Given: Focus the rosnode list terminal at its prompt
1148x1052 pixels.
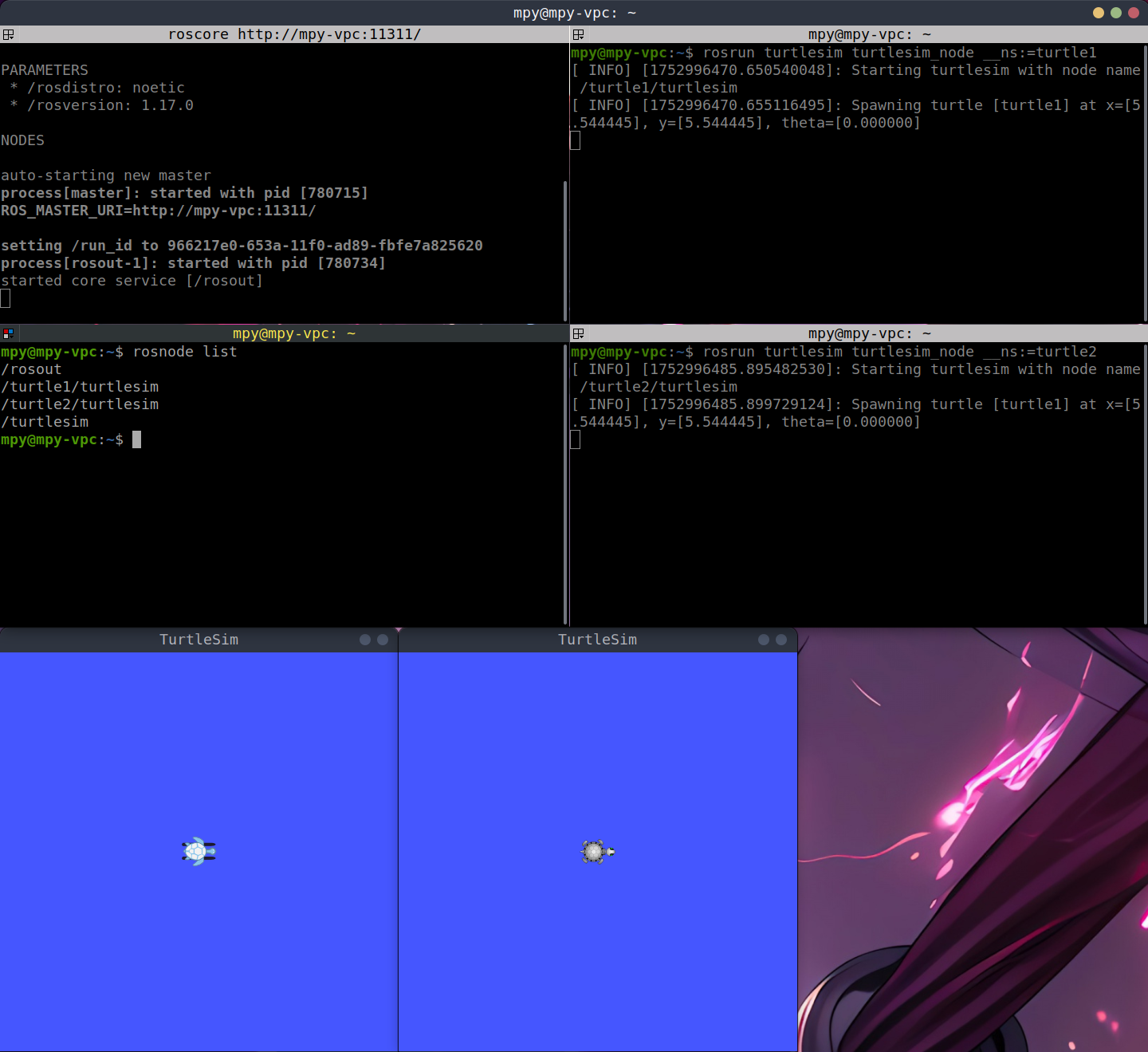Looking at the screenshot, I should 136,439.
